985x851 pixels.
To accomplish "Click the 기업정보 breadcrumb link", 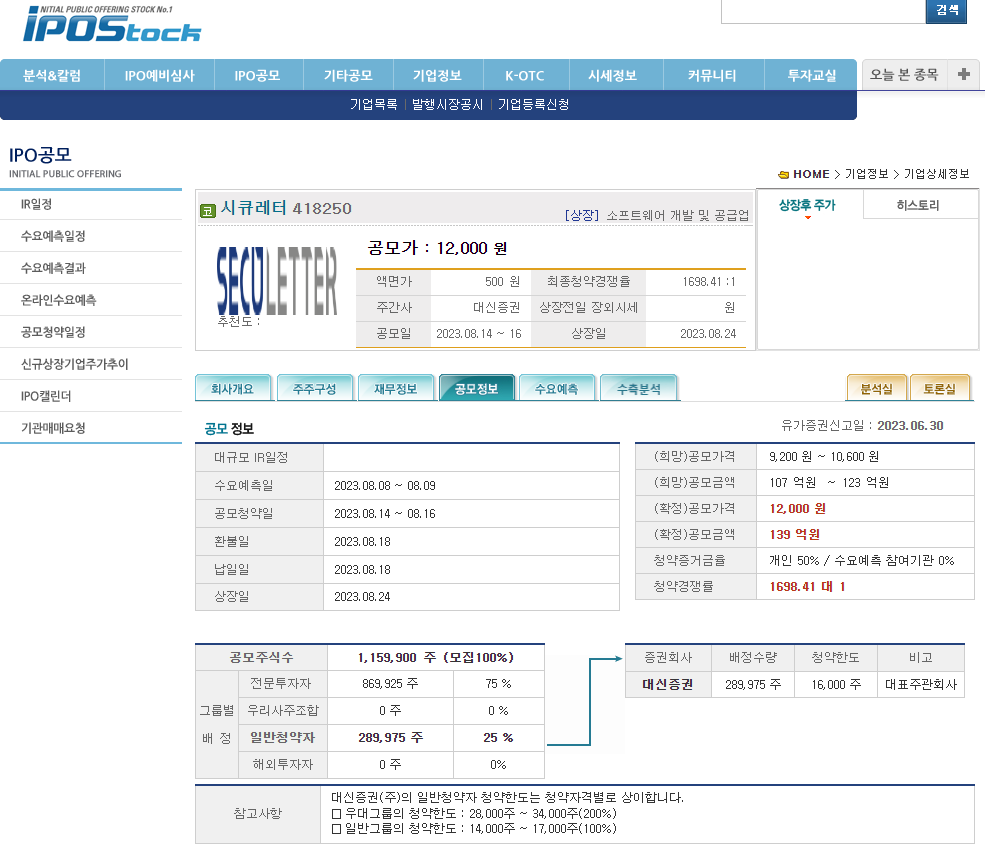I will tap(866, 174).
